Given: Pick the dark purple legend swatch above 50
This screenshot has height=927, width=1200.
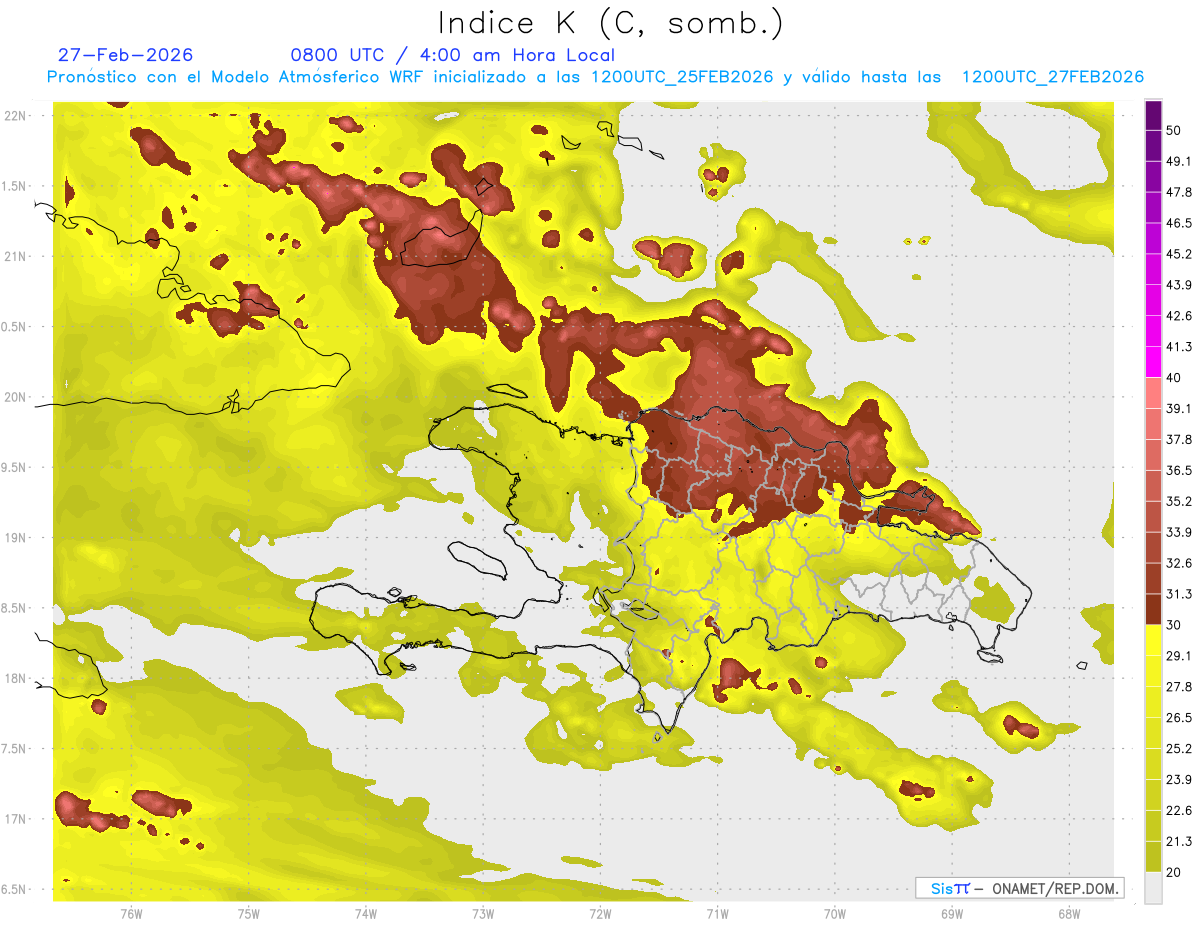Looking at the screenshot, I should click(1154, 115).
